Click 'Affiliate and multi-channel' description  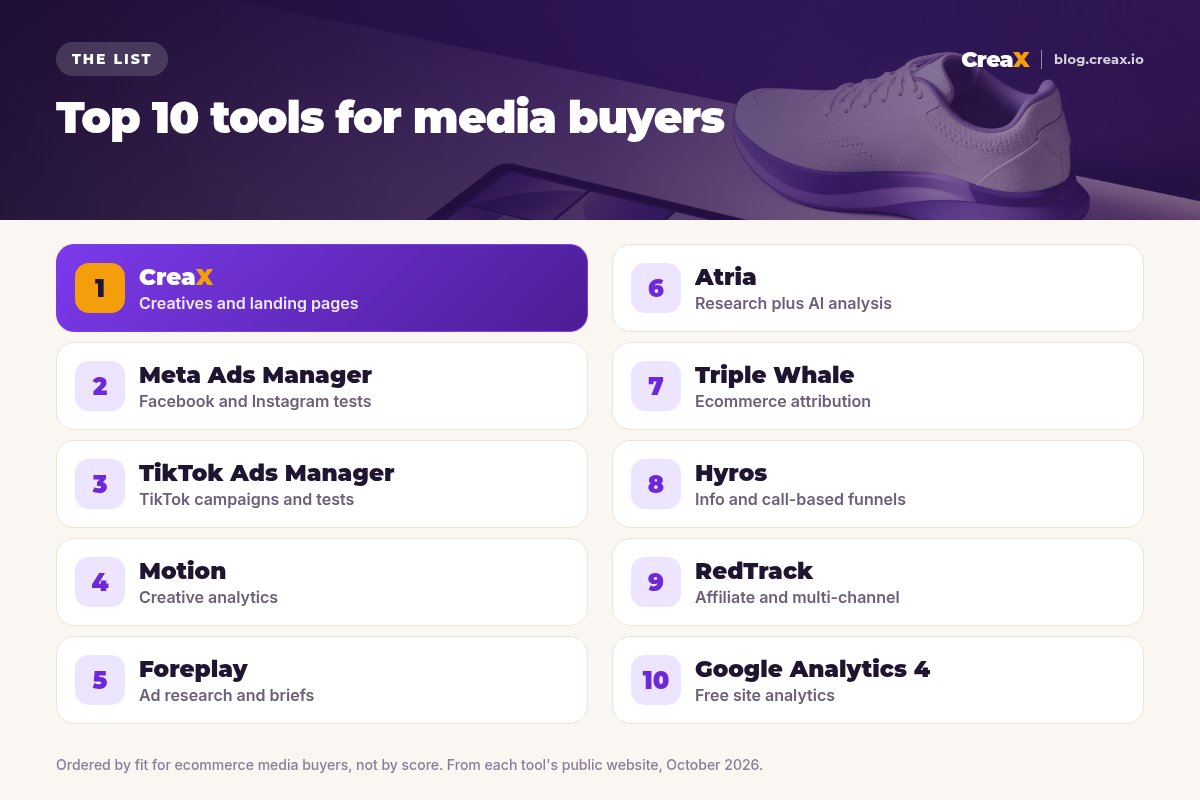click(797, 597)
